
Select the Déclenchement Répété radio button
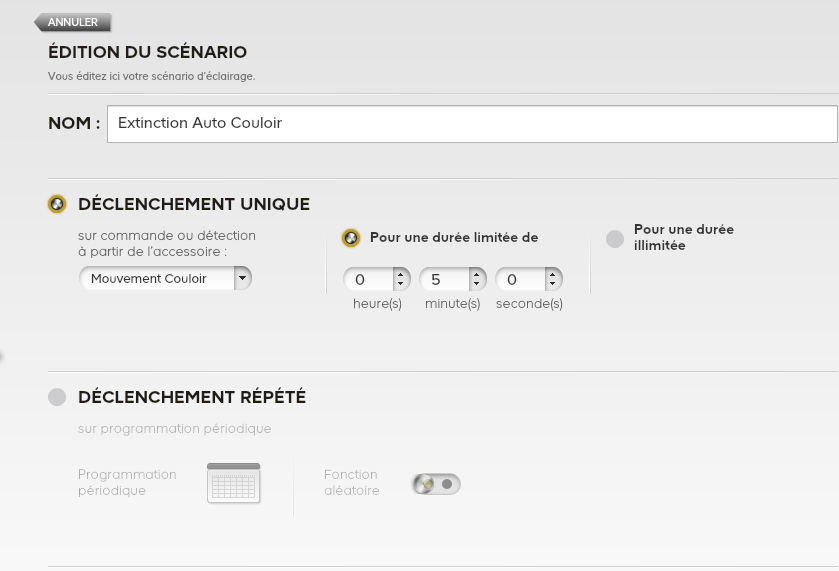pyautogui.click(x=57, y=397)
